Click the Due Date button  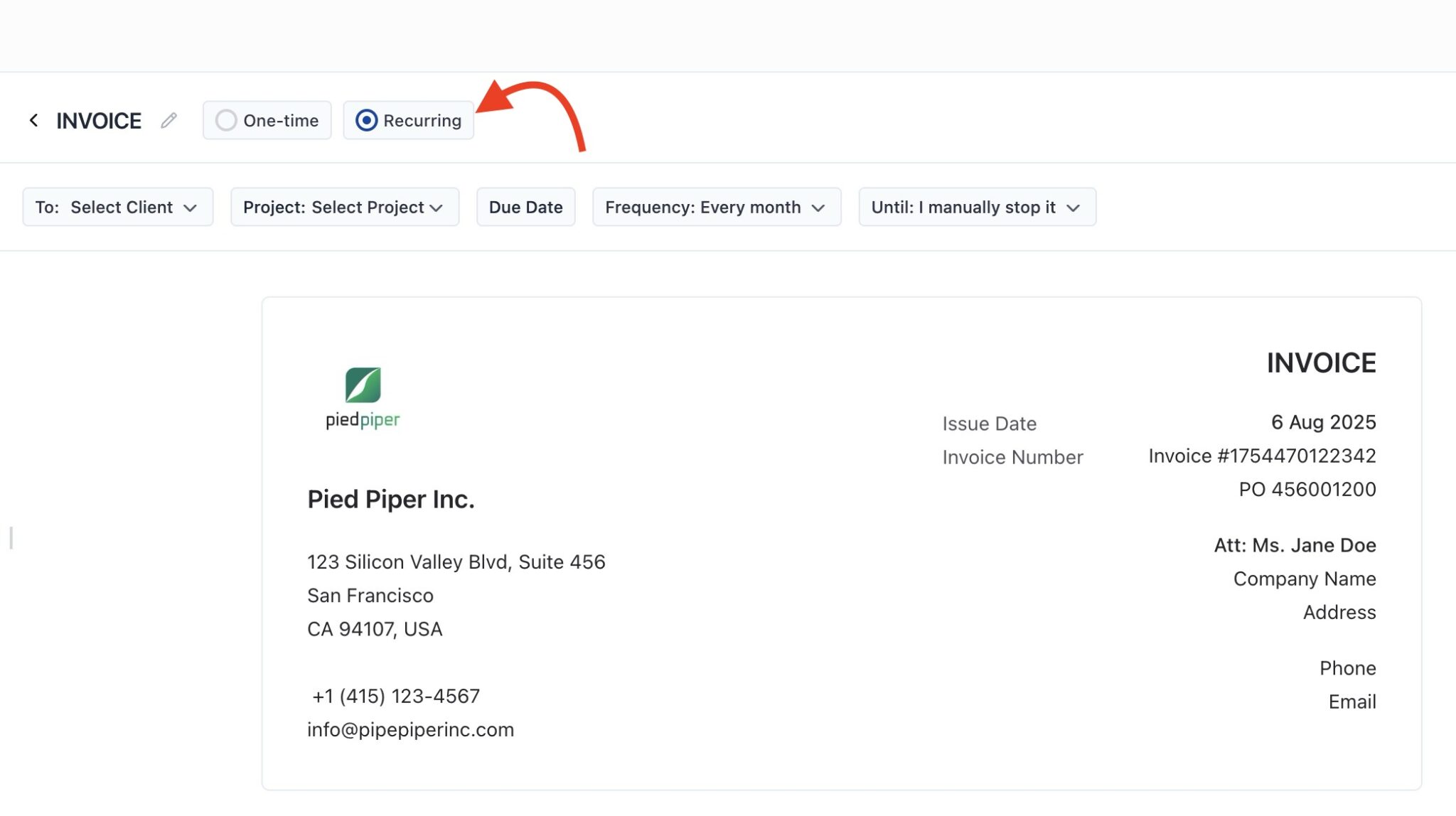(x=525, y=207)
